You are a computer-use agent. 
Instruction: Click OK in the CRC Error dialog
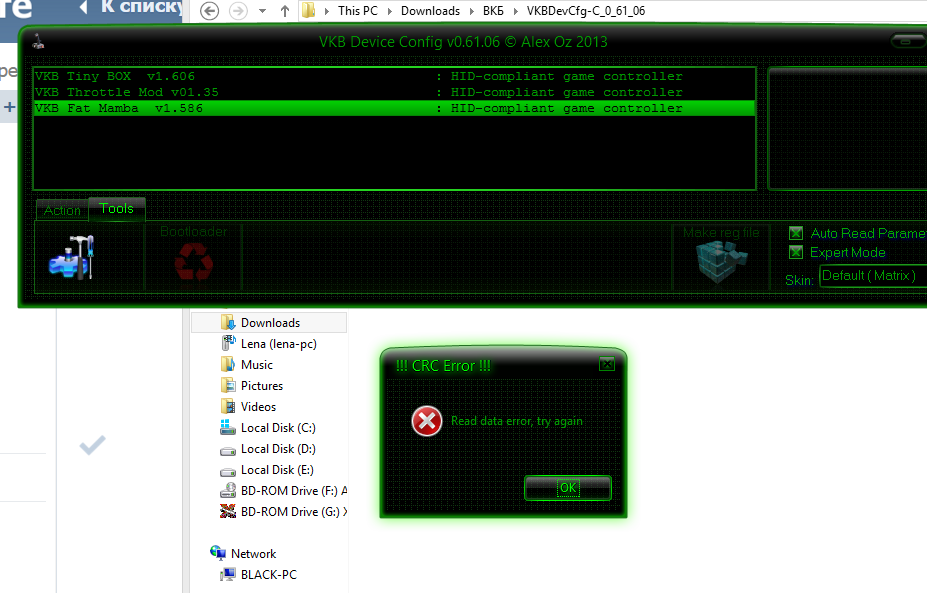568,488
